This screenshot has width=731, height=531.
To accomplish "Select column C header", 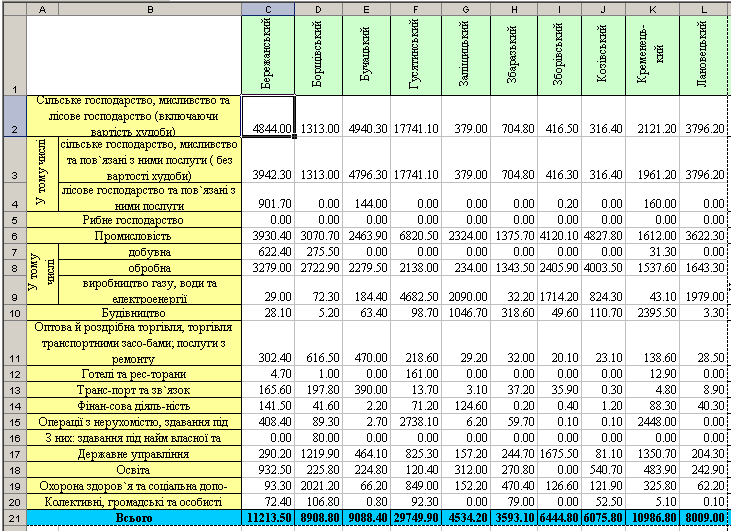I will coord(268,9).
